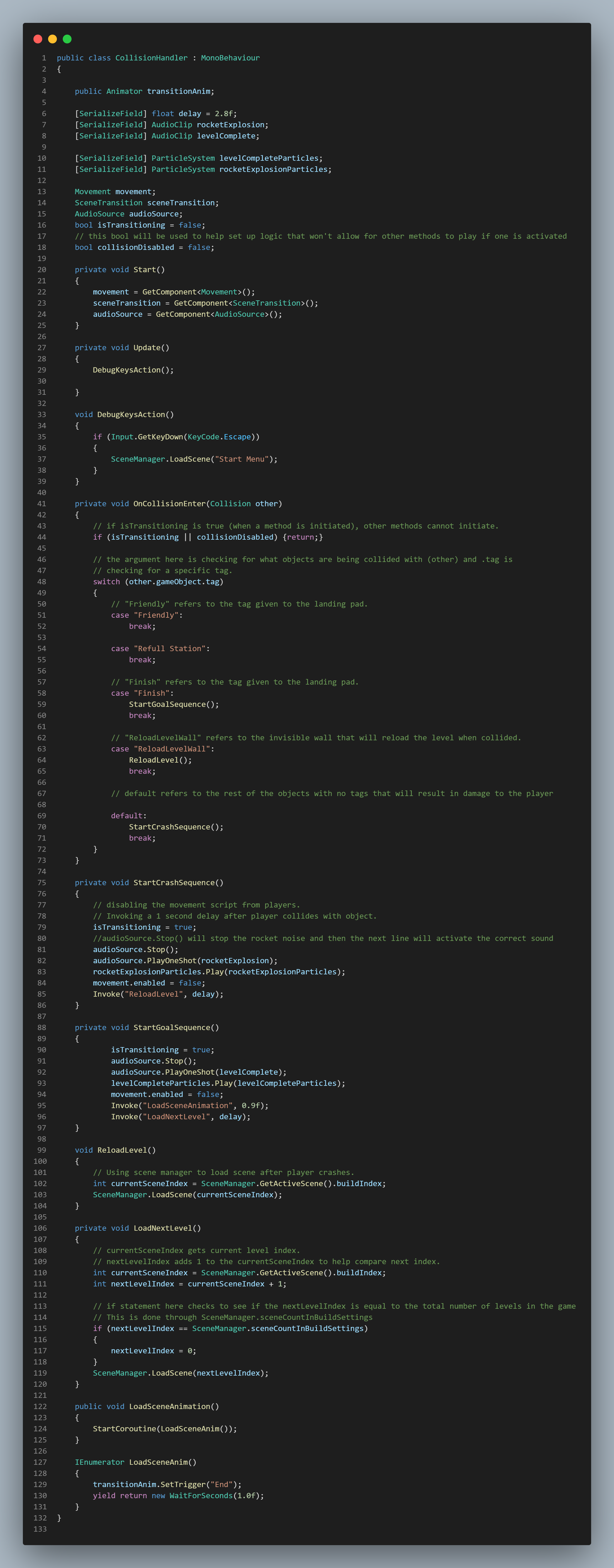614x1568 pixels.
Task: Click "private void StartGoalSequence()" method header
Action: (x=147, y=1027)
